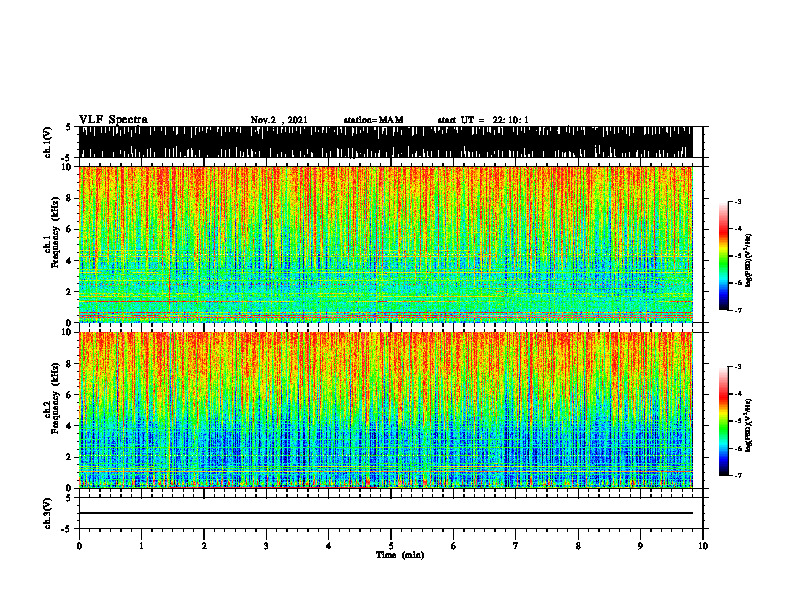Viewport: 792px width, 612px height.
Task: Click time axis tick label 5
Action: coord(391,546)
